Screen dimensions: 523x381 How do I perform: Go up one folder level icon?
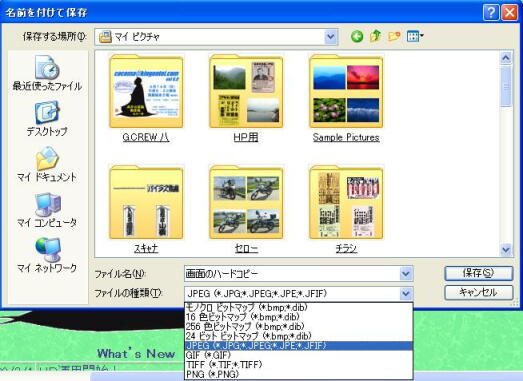[x=376, y=36]
